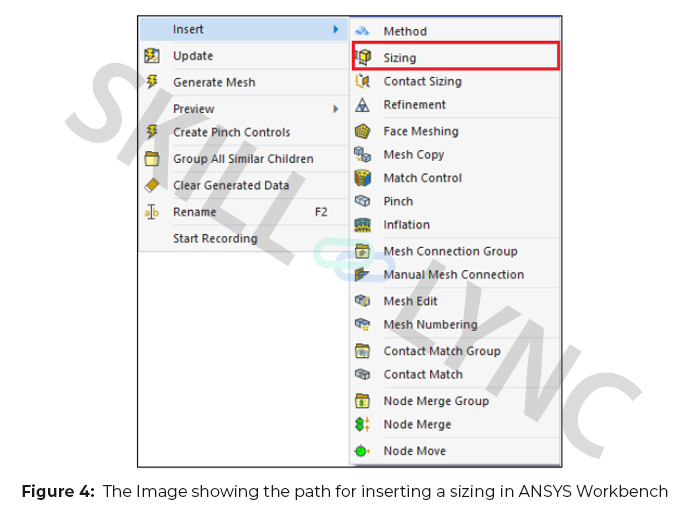Image resolution: width=700 pixels, height=514 pixels.
Task: Choose Start Recording
Action: click(x=244, y=238)
